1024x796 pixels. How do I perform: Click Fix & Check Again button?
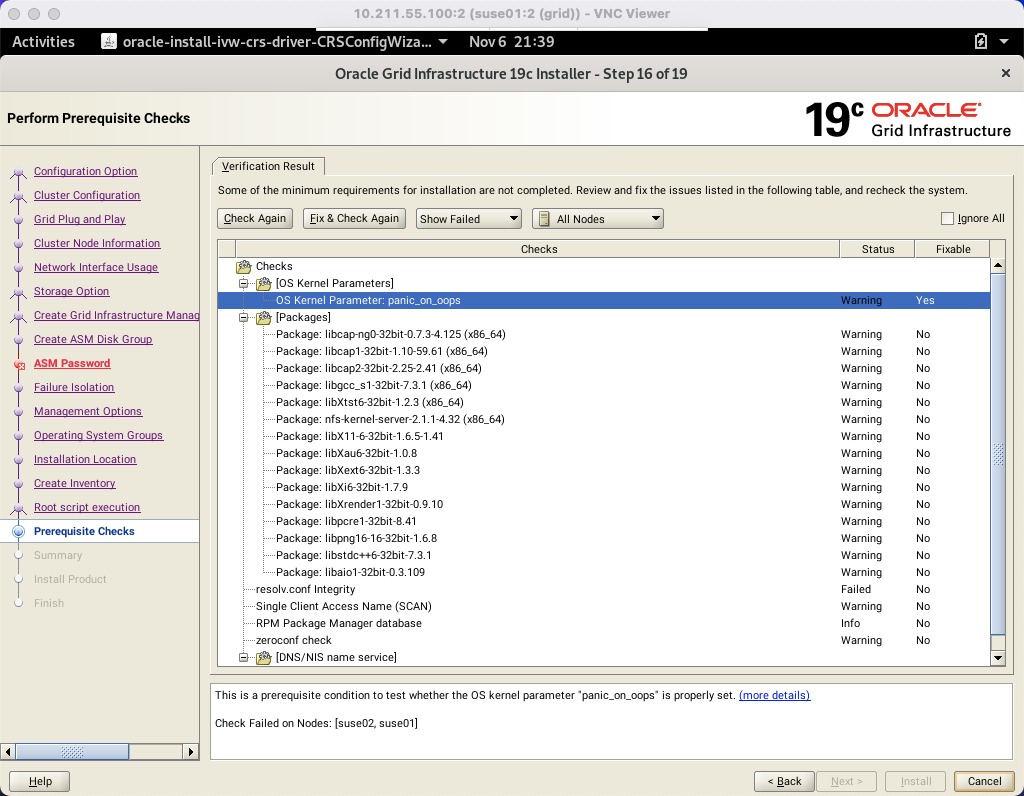pyautogui.click(x=354, y=218)
